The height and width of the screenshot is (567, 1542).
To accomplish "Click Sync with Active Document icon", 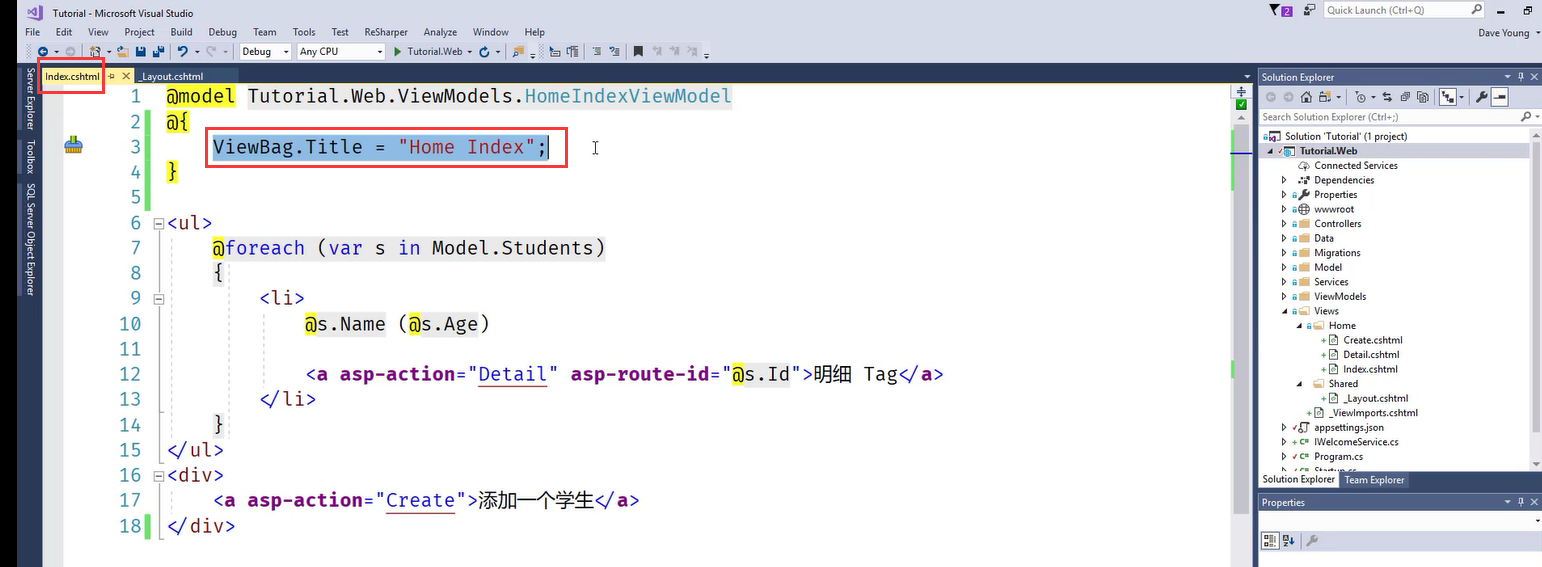I will point(1387,97).
